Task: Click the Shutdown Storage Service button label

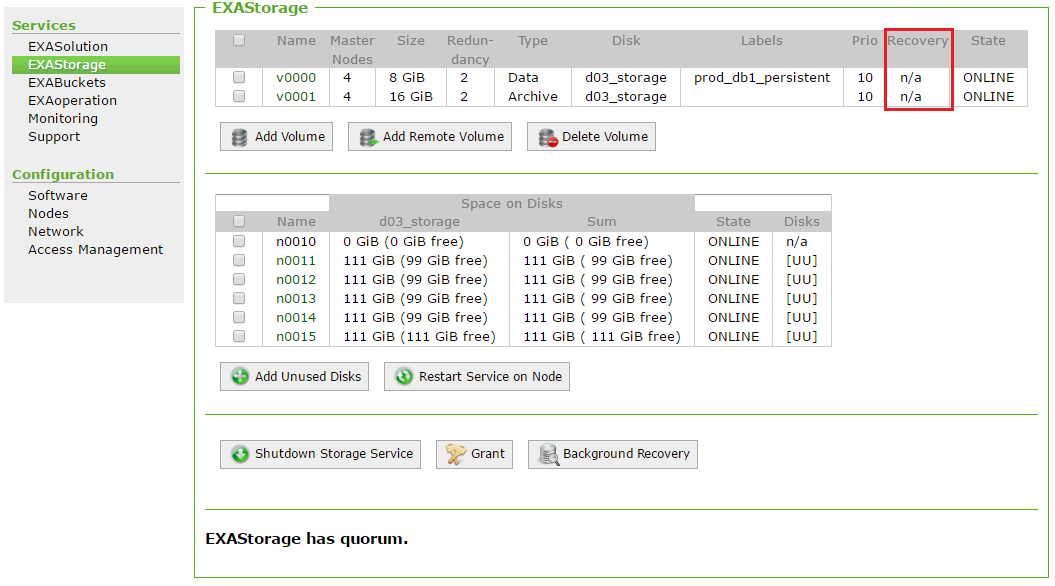Action: tap(334, 454)
